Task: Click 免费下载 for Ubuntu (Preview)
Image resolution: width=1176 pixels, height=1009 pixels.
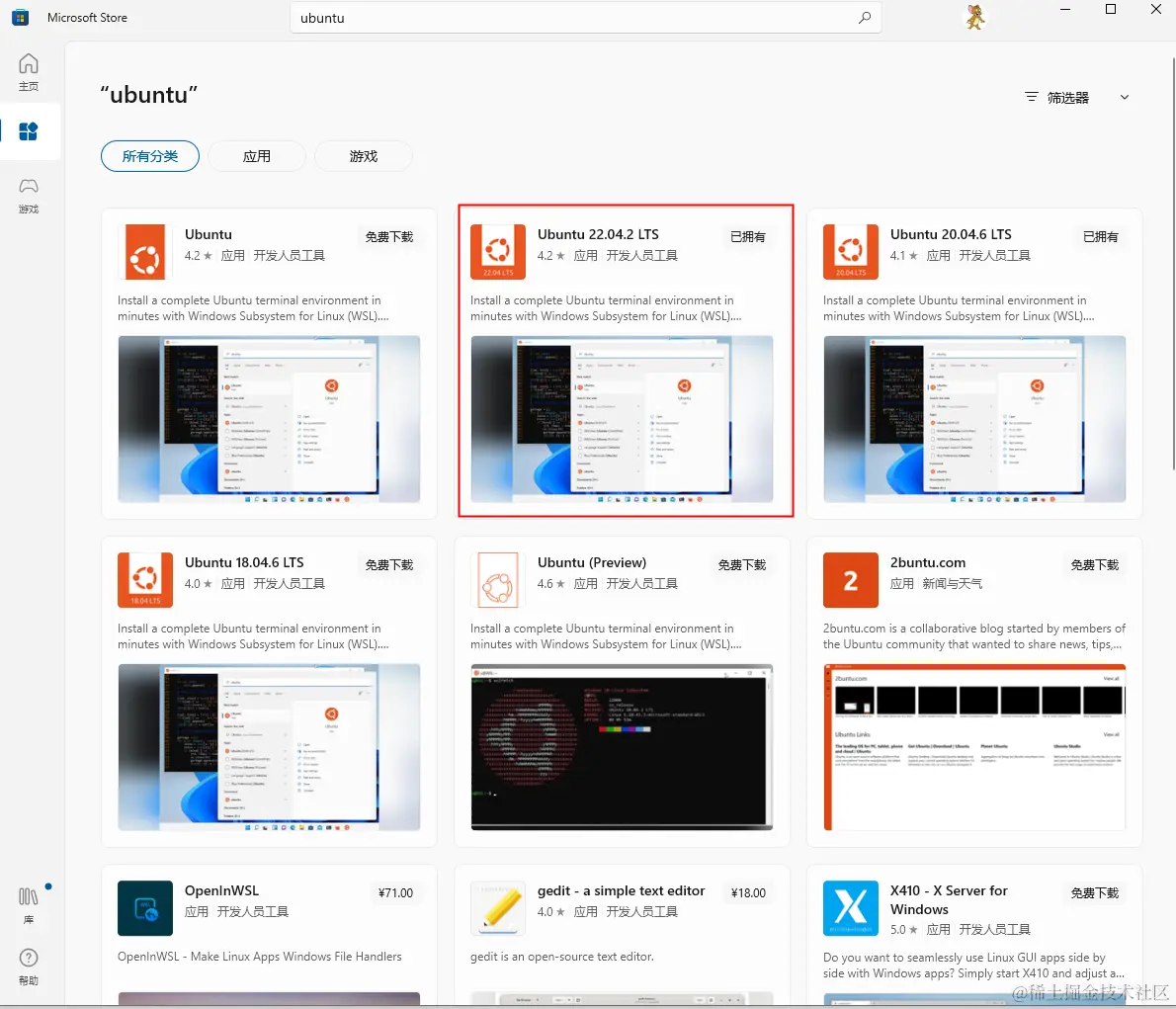Action: (742, 565)
